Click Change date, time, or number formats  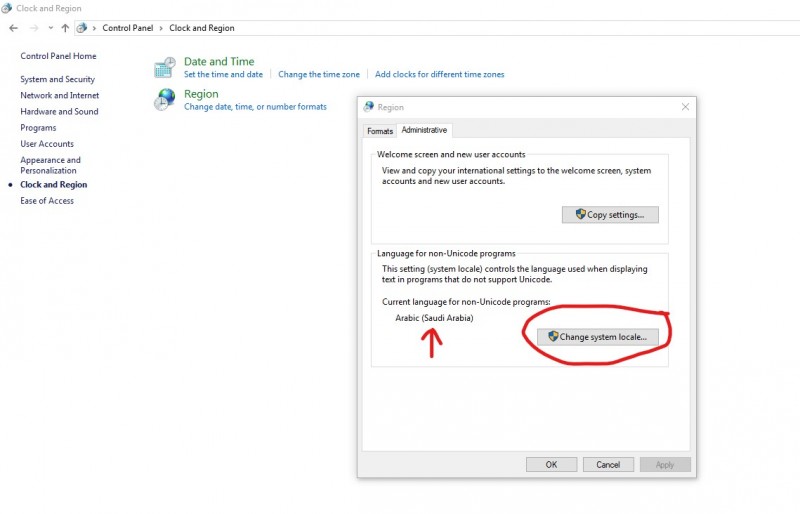(255, 107)
